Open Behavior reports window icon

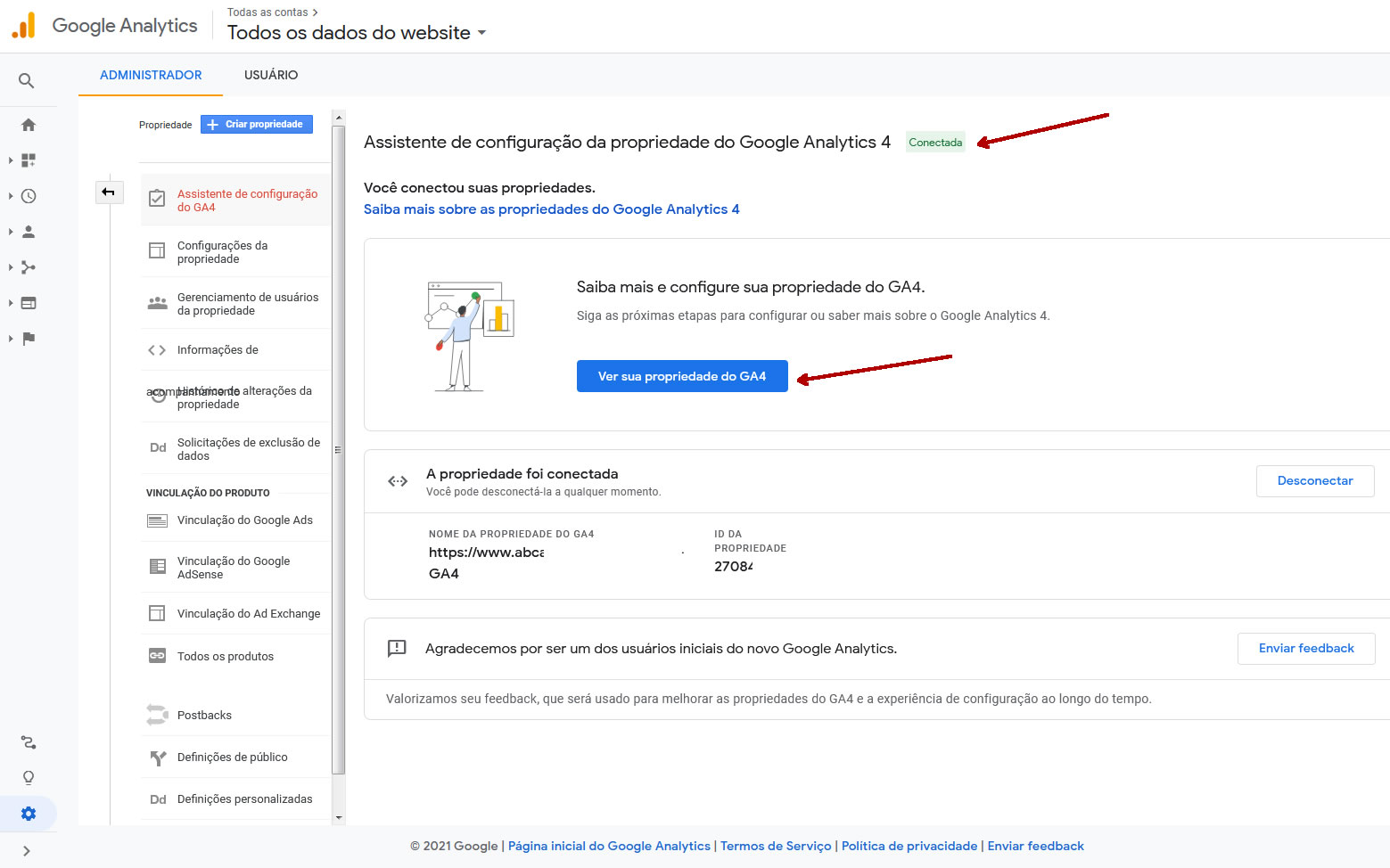(x=29, y=303)
